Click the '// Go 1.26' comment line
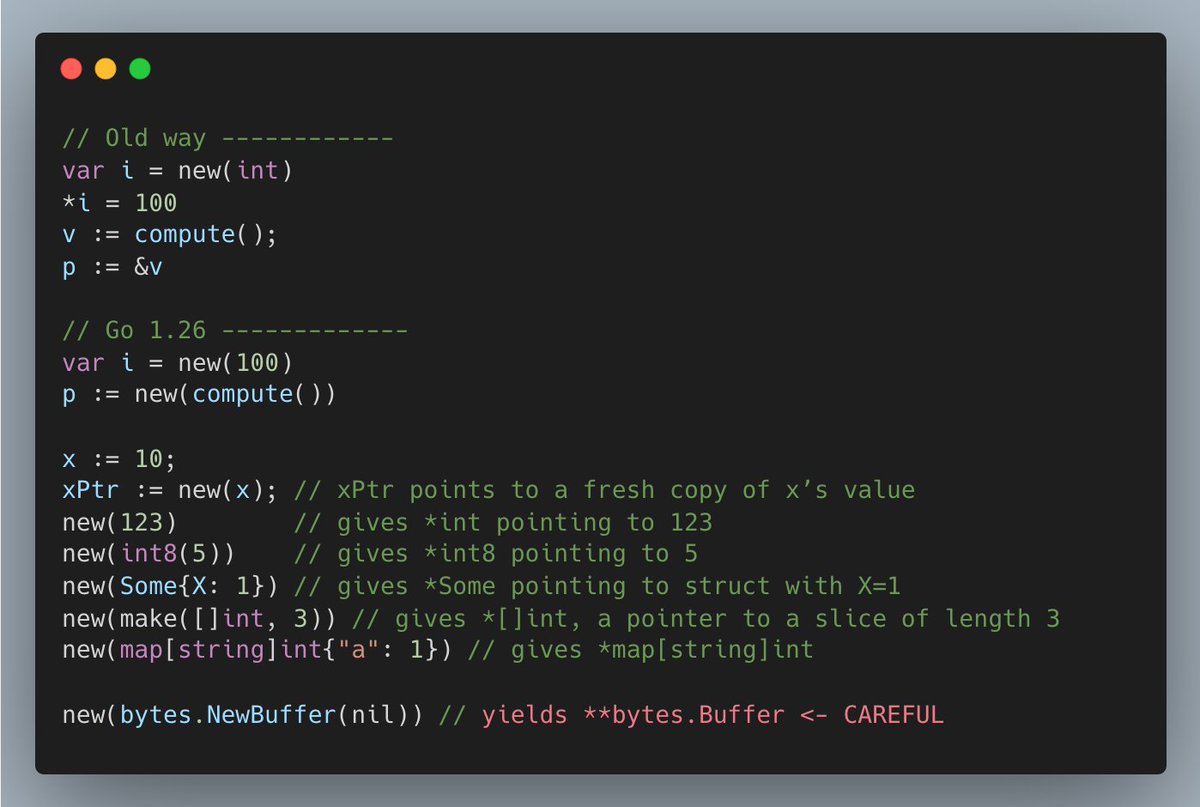Image resolution: width=1200 pixels, height=807 pixels. 234,330
